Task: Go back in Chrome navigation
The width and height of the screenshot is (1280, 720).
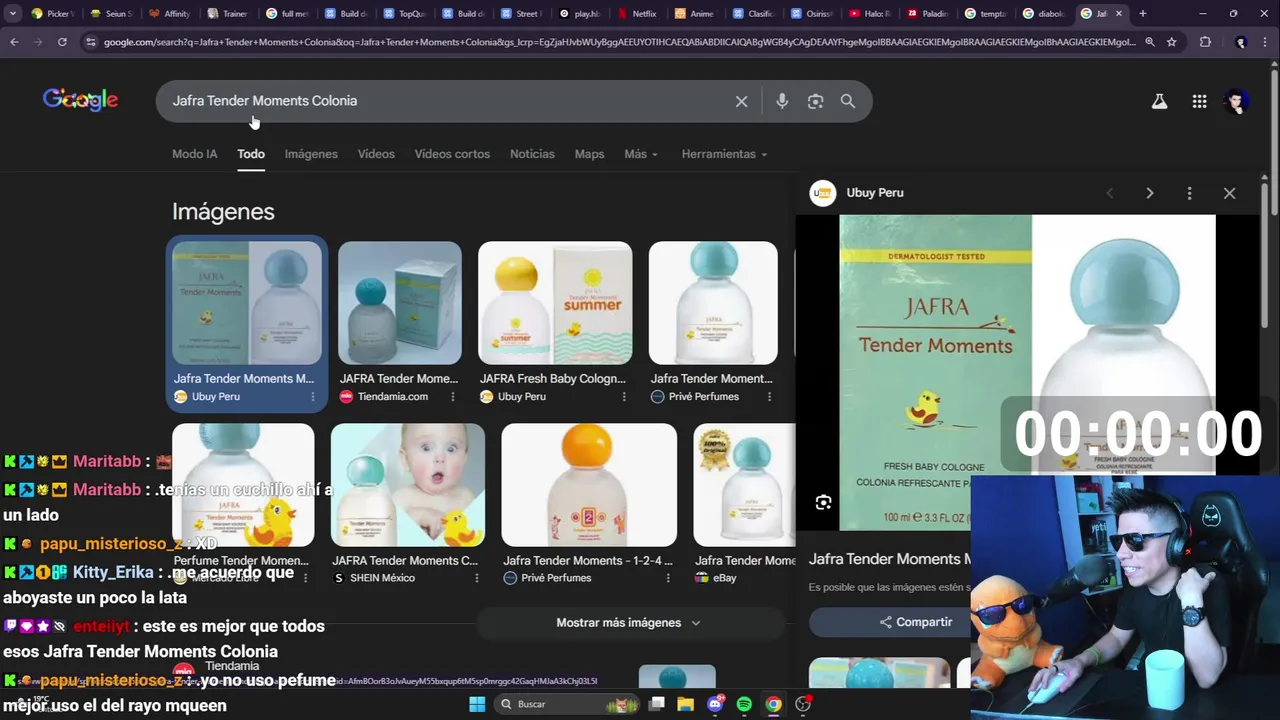Action: tap(14, 42)
